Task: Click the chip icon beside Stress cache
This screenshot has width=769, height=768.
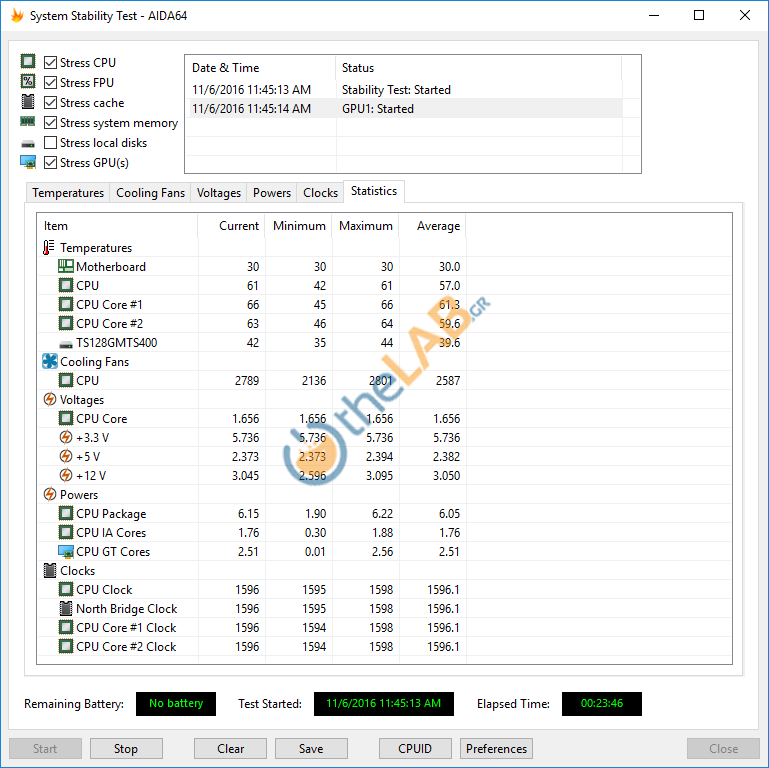Action: tap(28, 102)
